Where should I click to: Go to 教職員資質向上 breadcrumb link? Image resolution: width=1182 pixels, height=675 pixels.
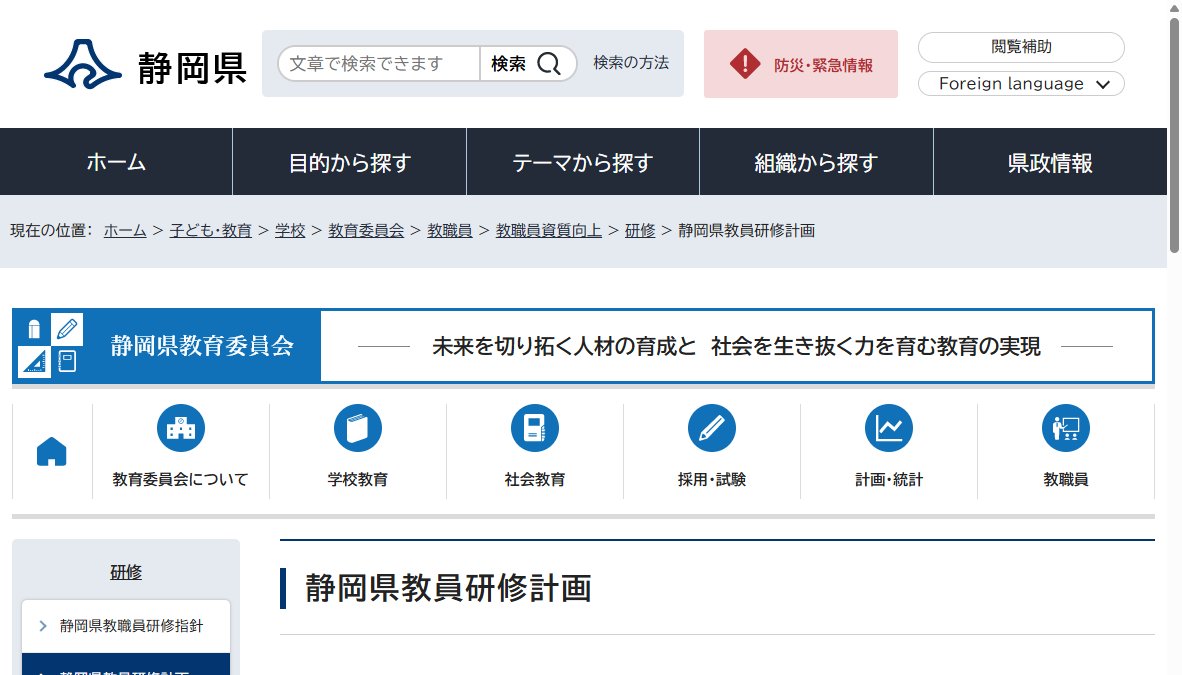pos(549,231)
